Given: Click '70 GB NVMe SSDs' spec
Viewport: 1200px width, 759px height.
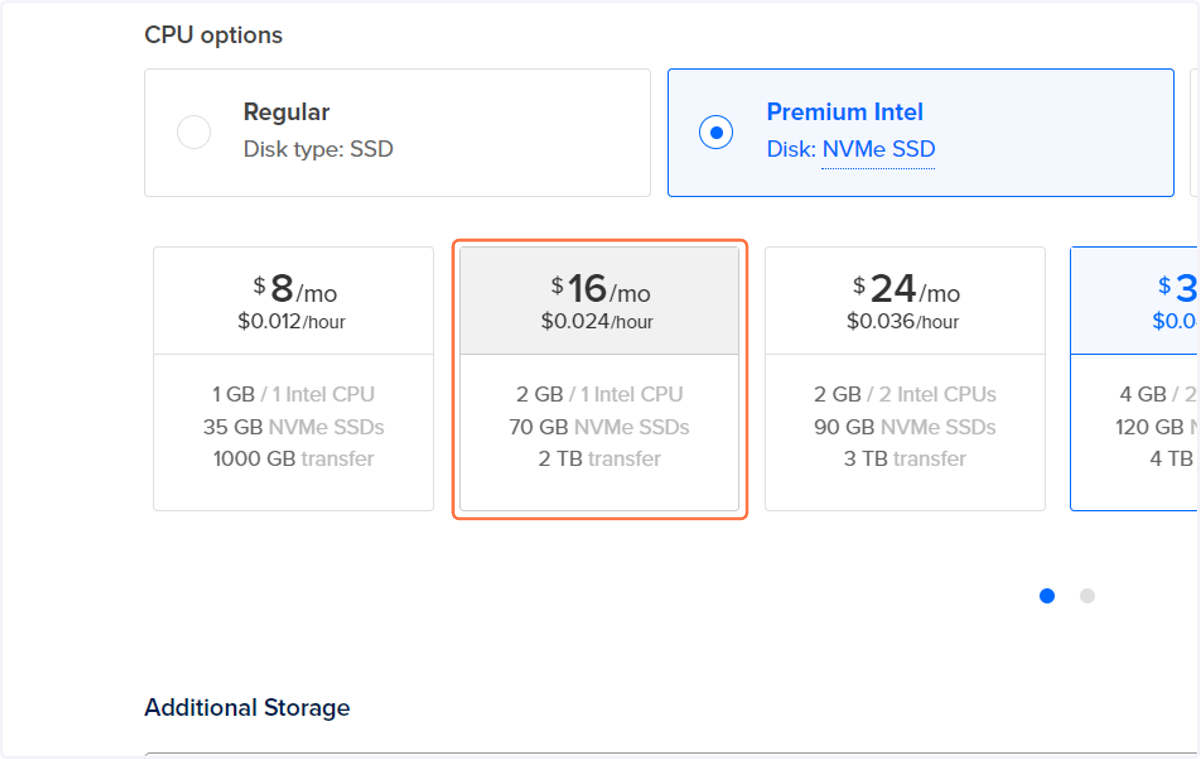Looking at the screenshot, I should pos(599,427).
